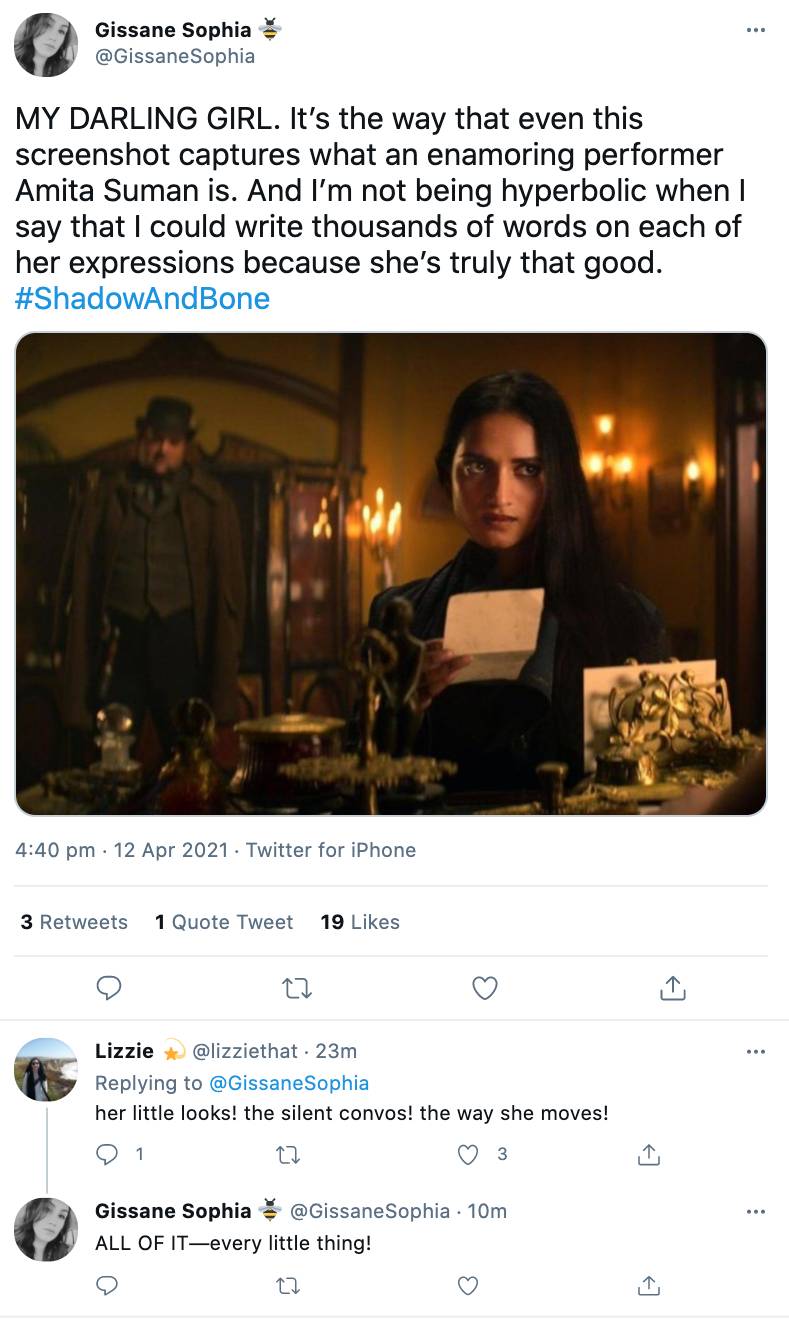Open more options on Lizzie's reply
This screenshot has height=1323, width=789.
(x=756, y=1050)
